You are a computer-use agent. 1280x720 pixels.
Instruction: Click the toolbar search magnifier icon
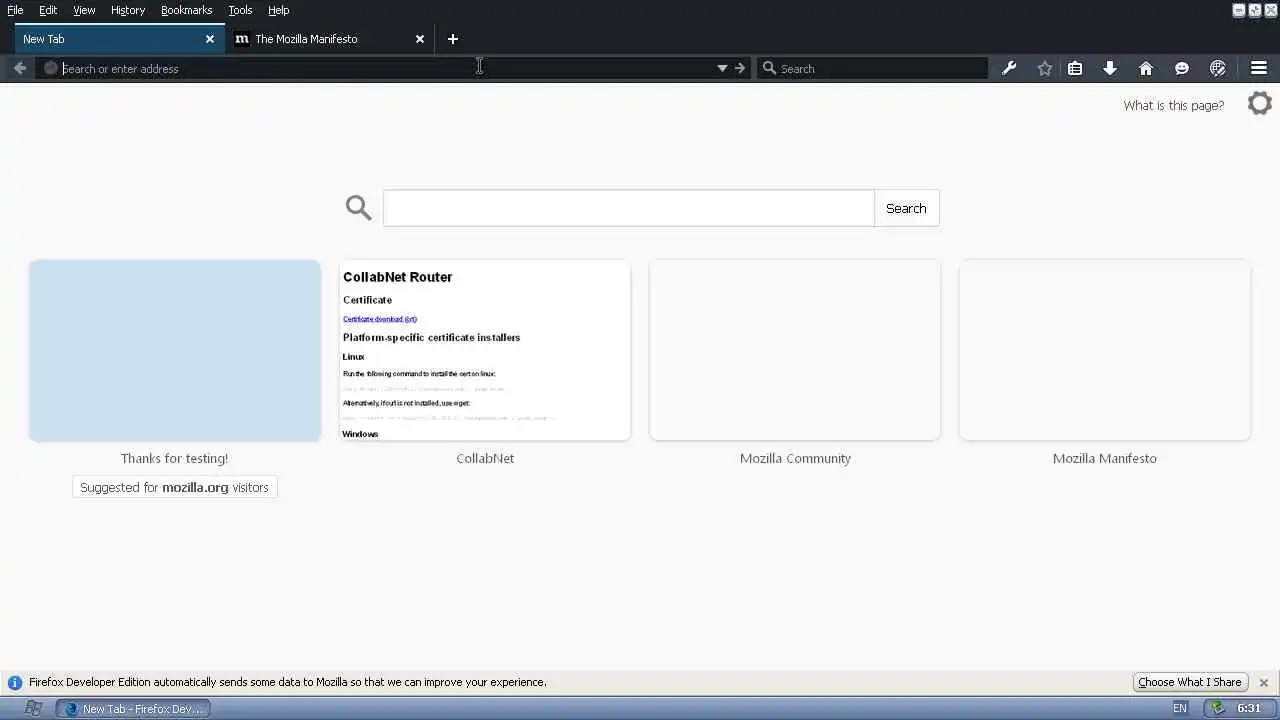769,68
